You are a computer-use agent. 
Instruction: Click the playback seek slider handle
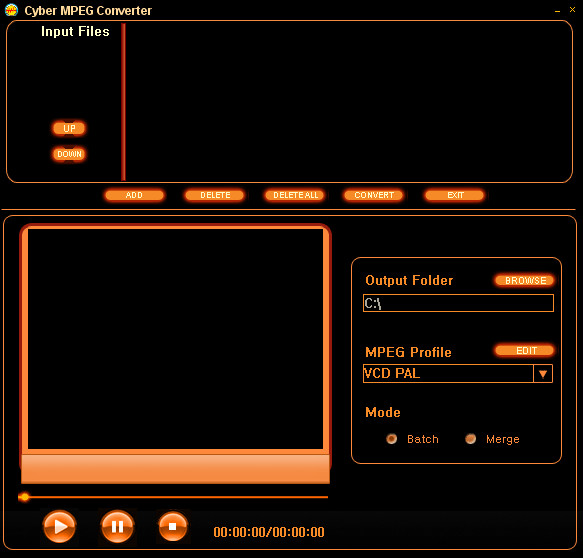pyautogui.click(x=25, y=497)
